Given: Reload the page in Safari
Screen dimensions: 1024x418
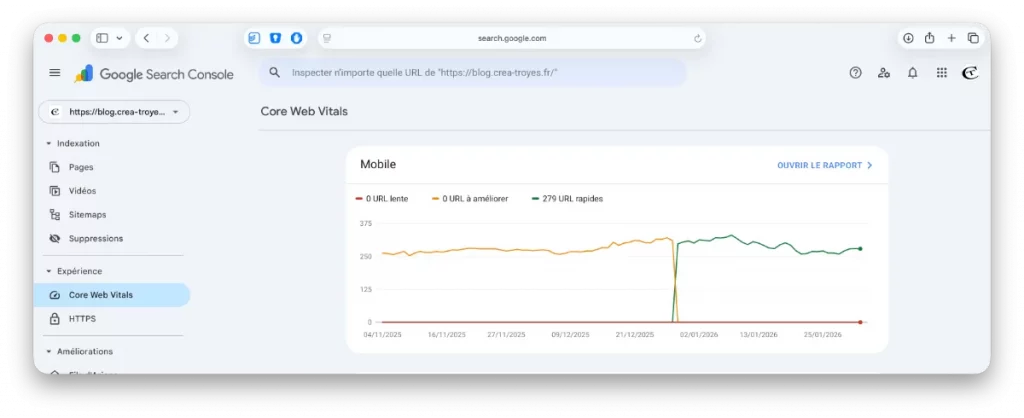Looking at the screenshot, I should tap(697, 38).
